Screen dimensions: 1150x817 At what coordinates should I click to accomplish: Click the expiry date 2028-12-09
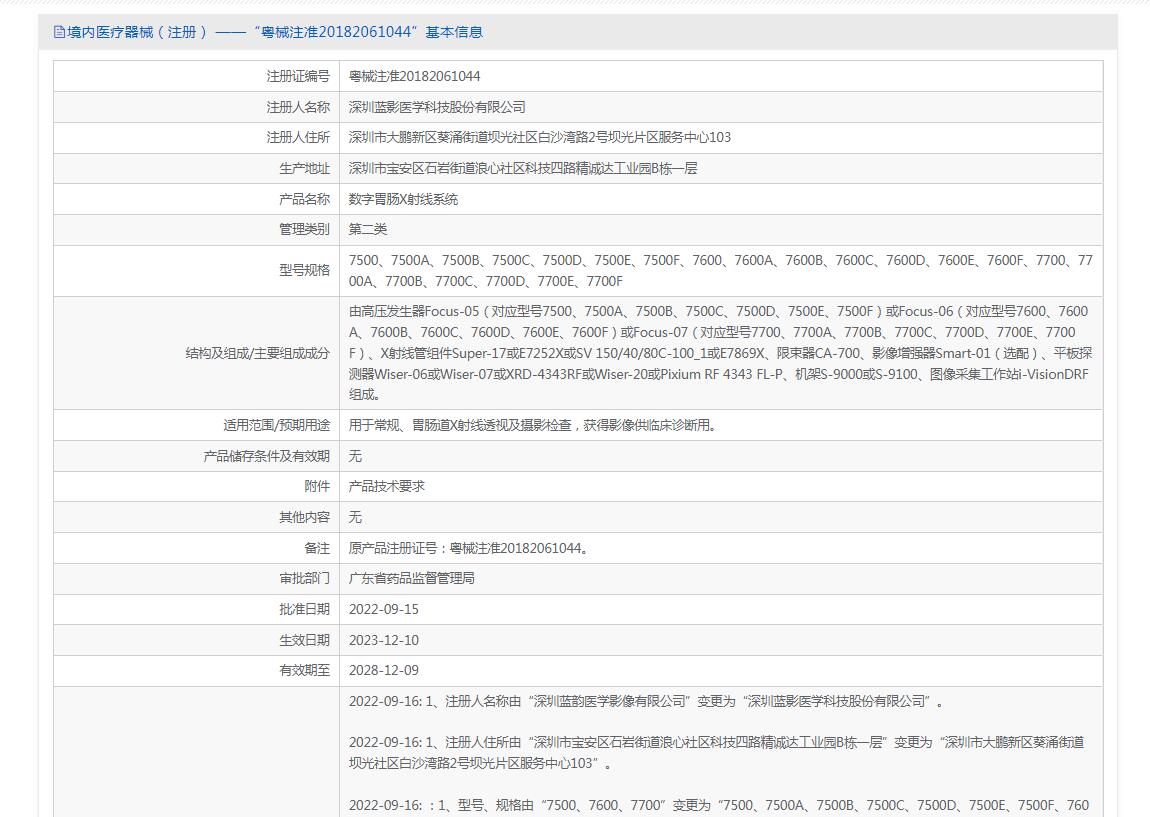click(x=383, y=670)
